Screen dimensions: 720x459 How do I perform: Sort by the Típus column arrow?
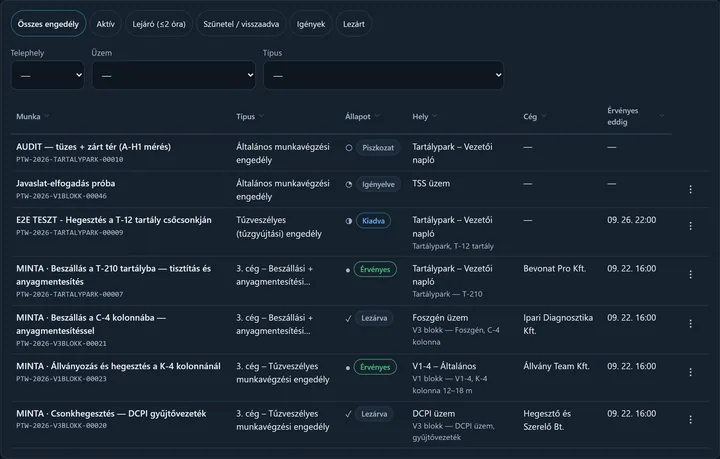[x=261, y=116]
